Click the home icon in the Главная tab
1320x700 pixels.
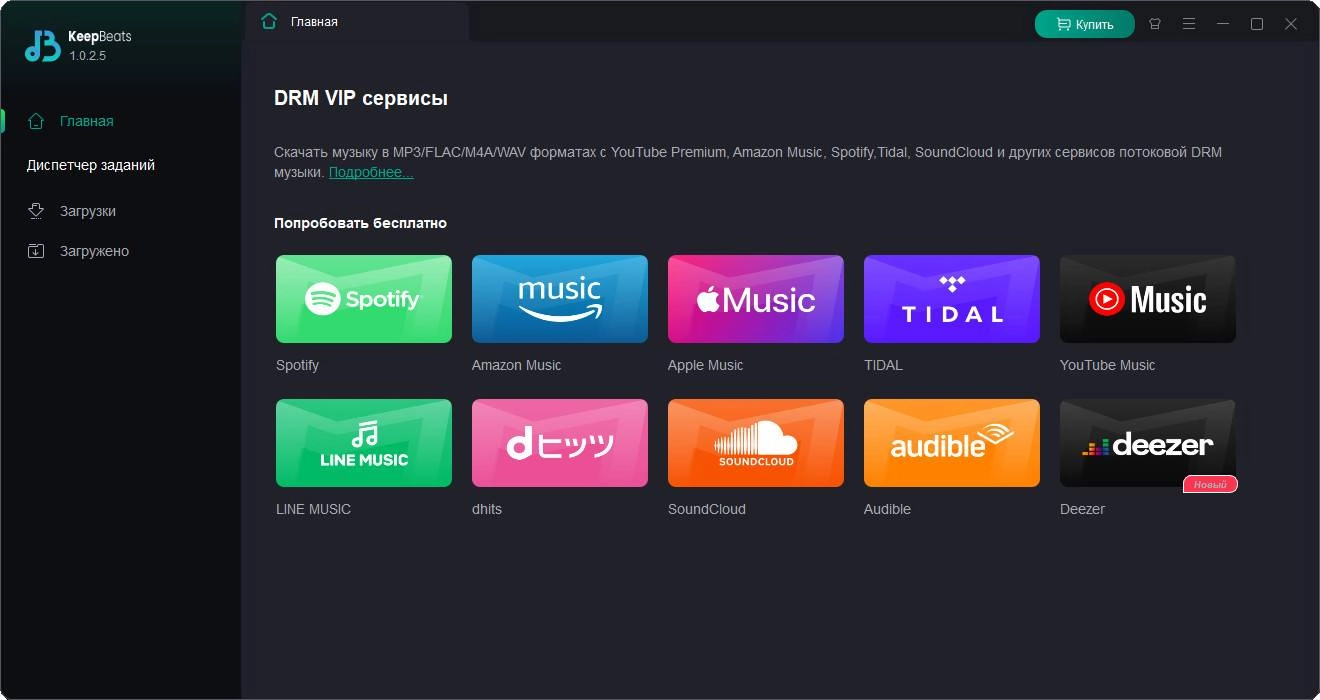click(x=268, y=21)
